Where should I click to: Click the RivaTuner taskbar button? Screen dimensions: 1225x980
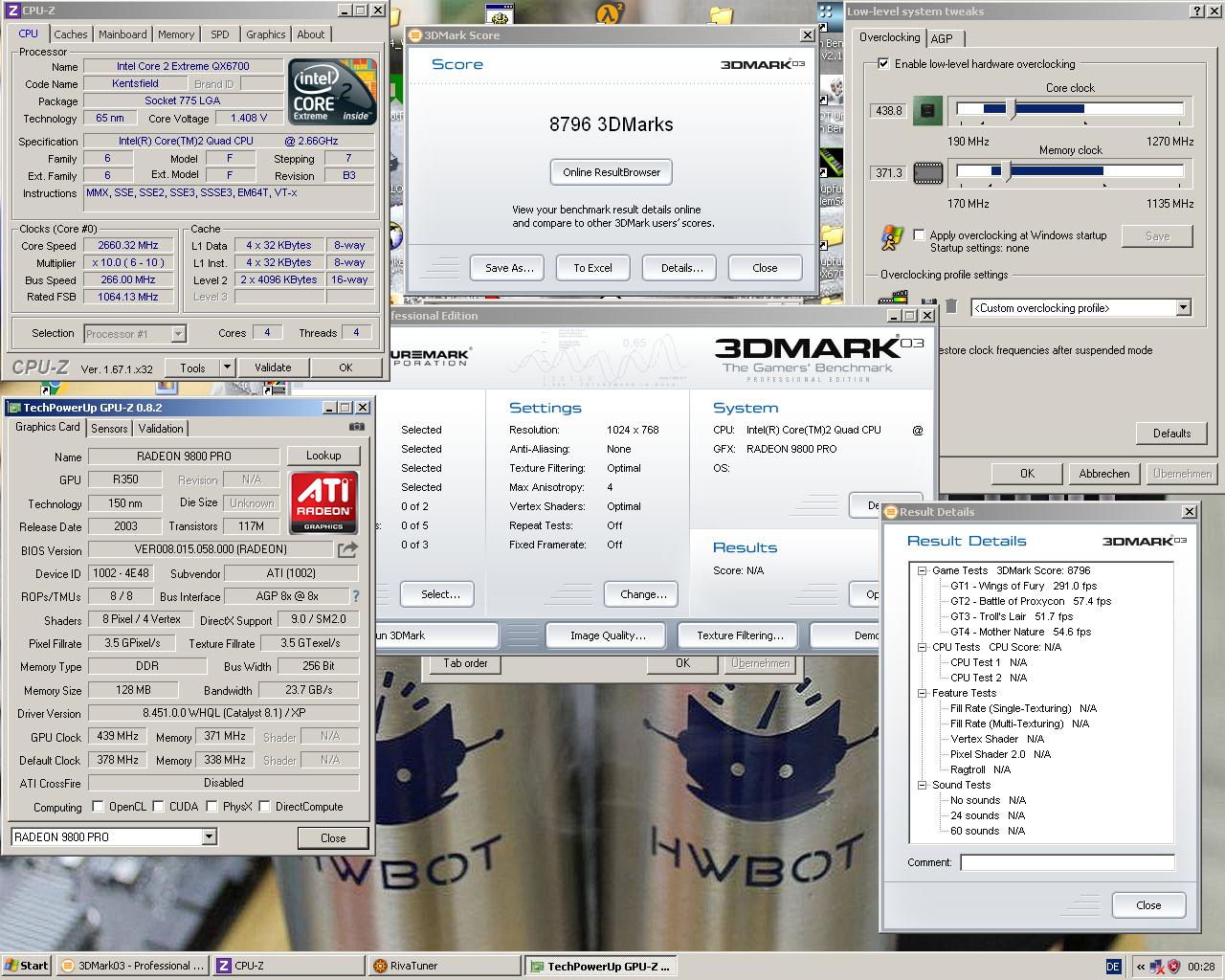click(x=443, y=966)
